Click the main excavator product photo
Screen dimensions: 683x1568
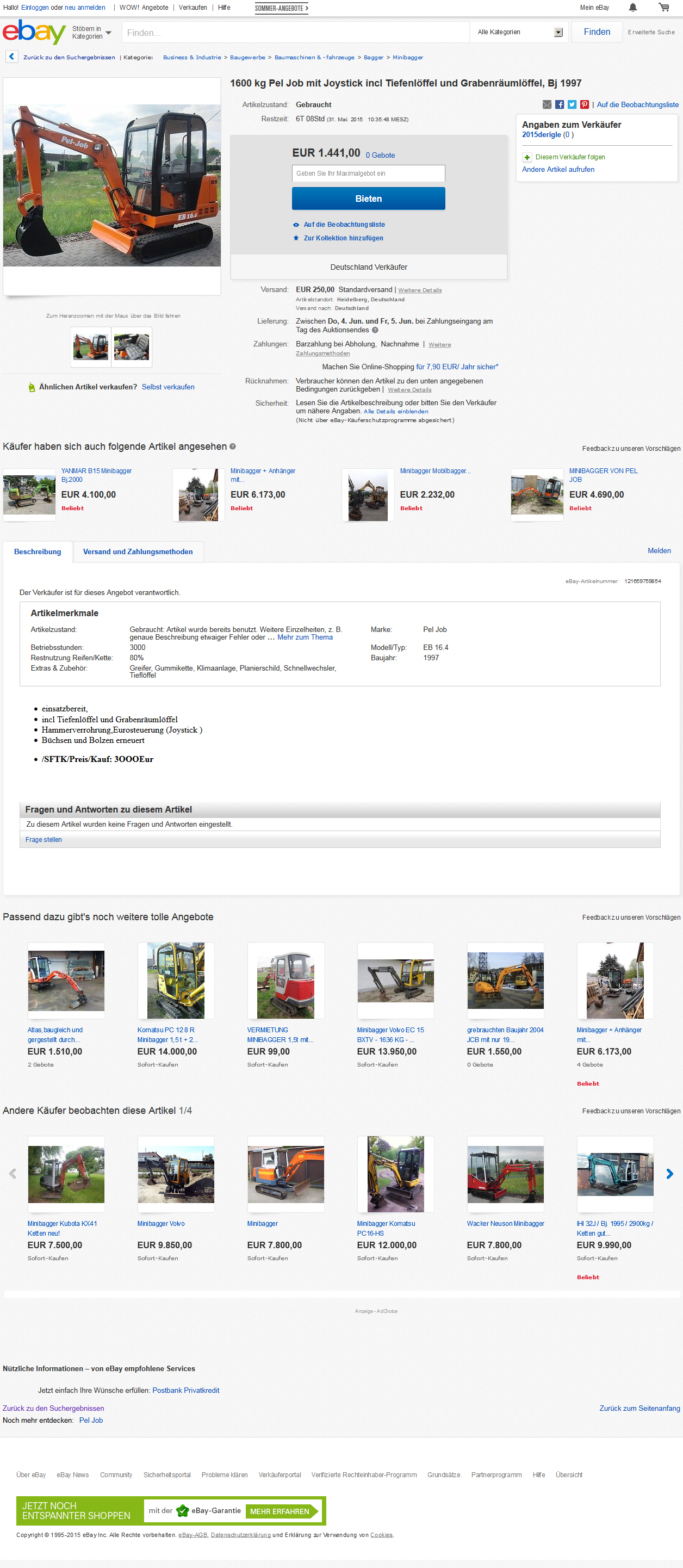coord(112,185)
